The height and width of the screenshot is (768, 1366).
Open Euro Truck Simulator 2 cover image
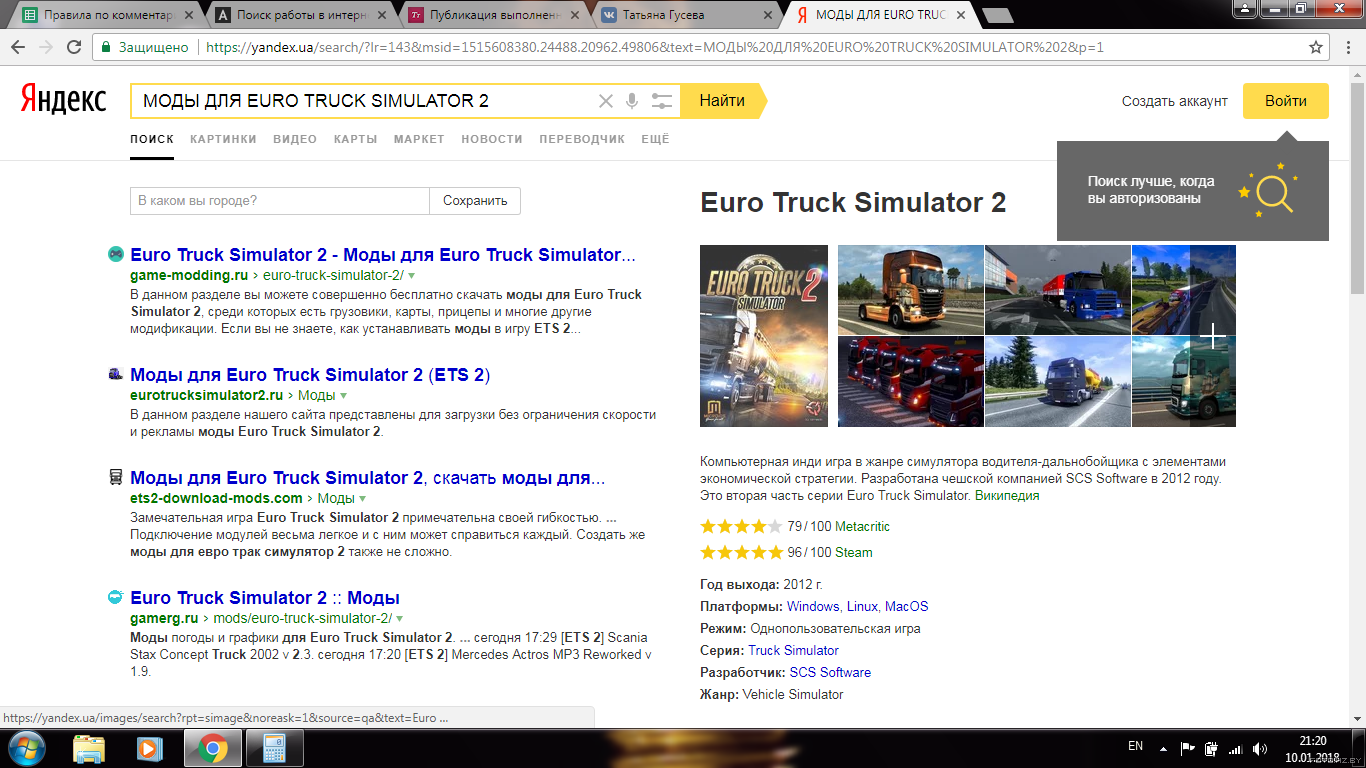(764, 336)
